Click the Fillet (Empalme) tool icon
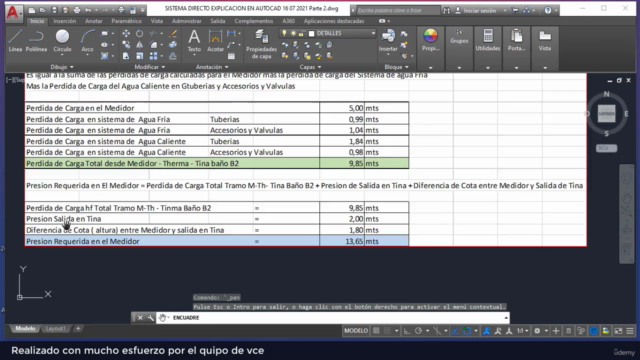The height and width of the screenshot is (360, 640). click(153, 45)
